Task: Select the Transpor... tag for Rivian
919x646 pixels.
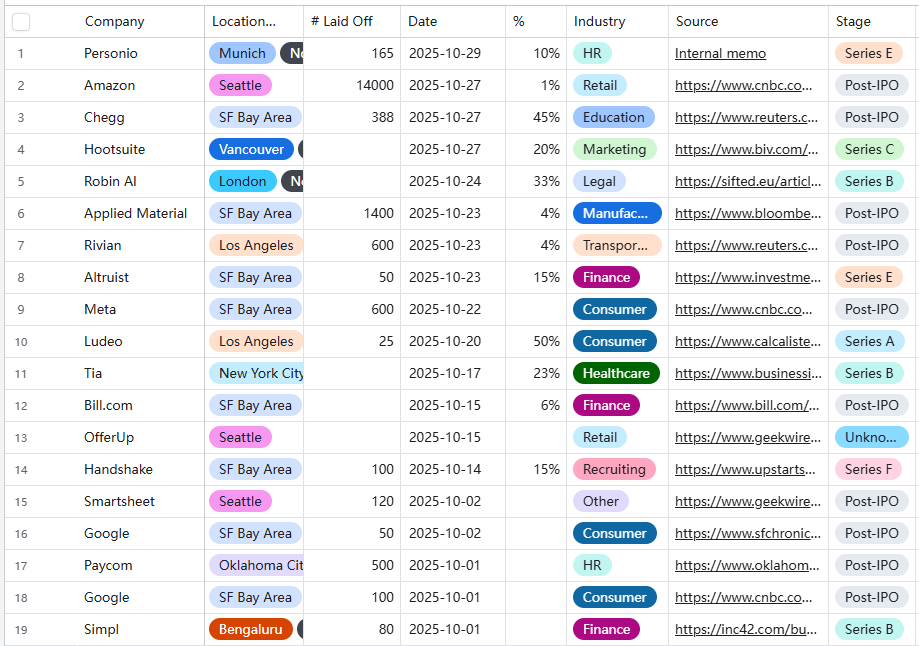Action: (x=617, y=246)
